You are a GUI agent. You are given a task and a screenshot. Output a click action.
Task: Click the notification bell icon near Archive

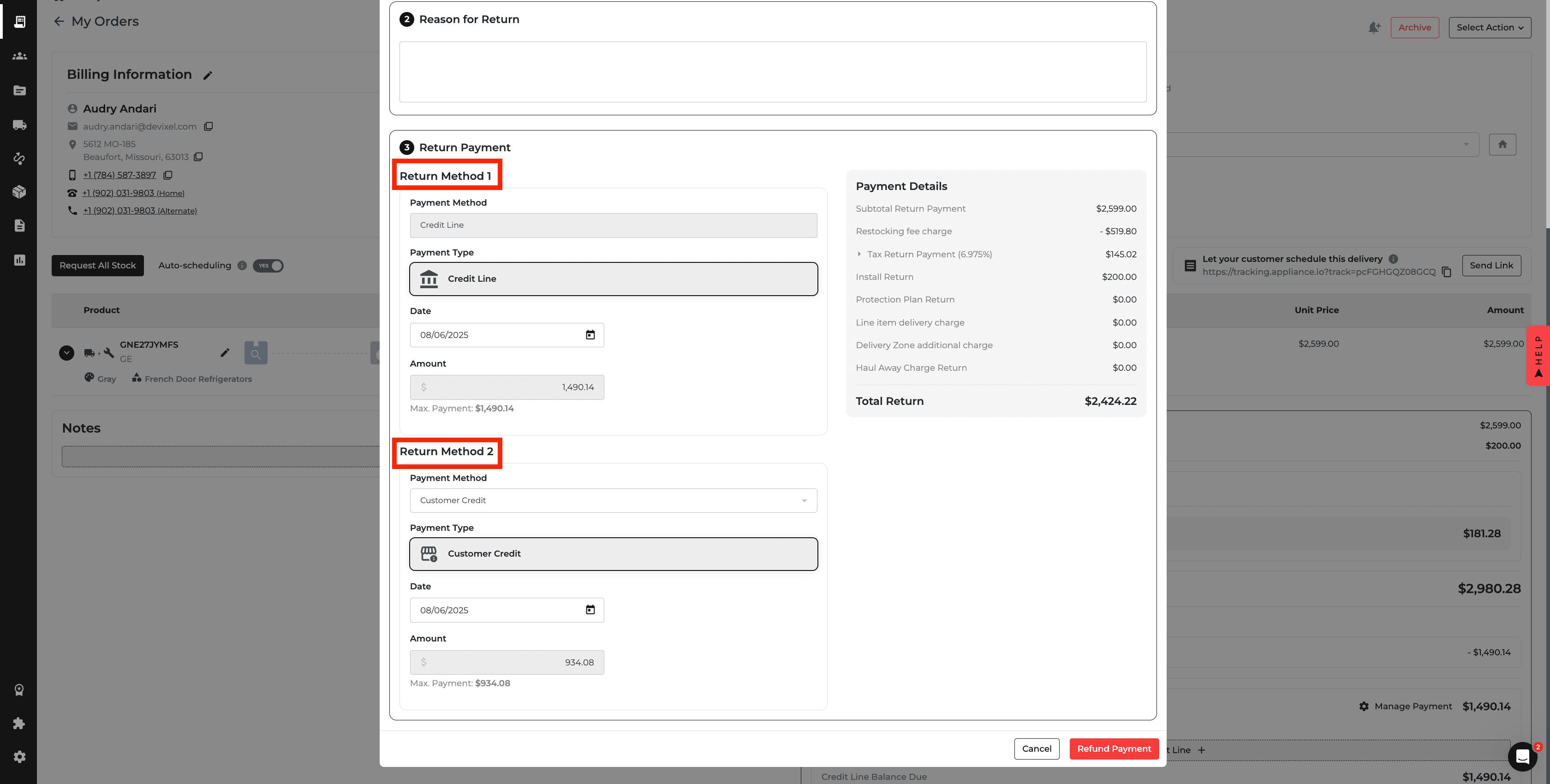pyautogui.click(x=1374, y=28)
